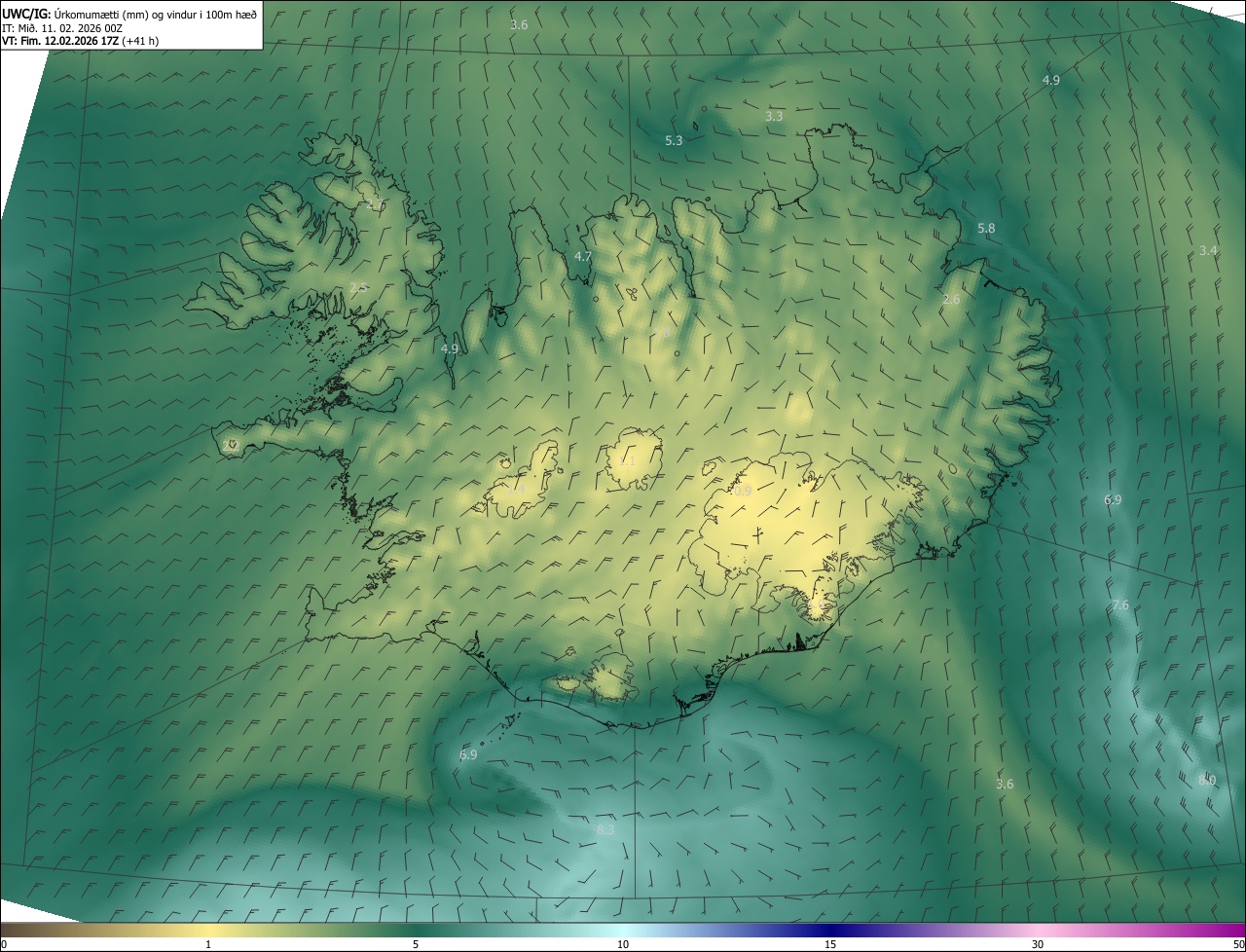Click the 5.8 value label on the map
Screen dimensions: 1246x952
tap(986, 229)
